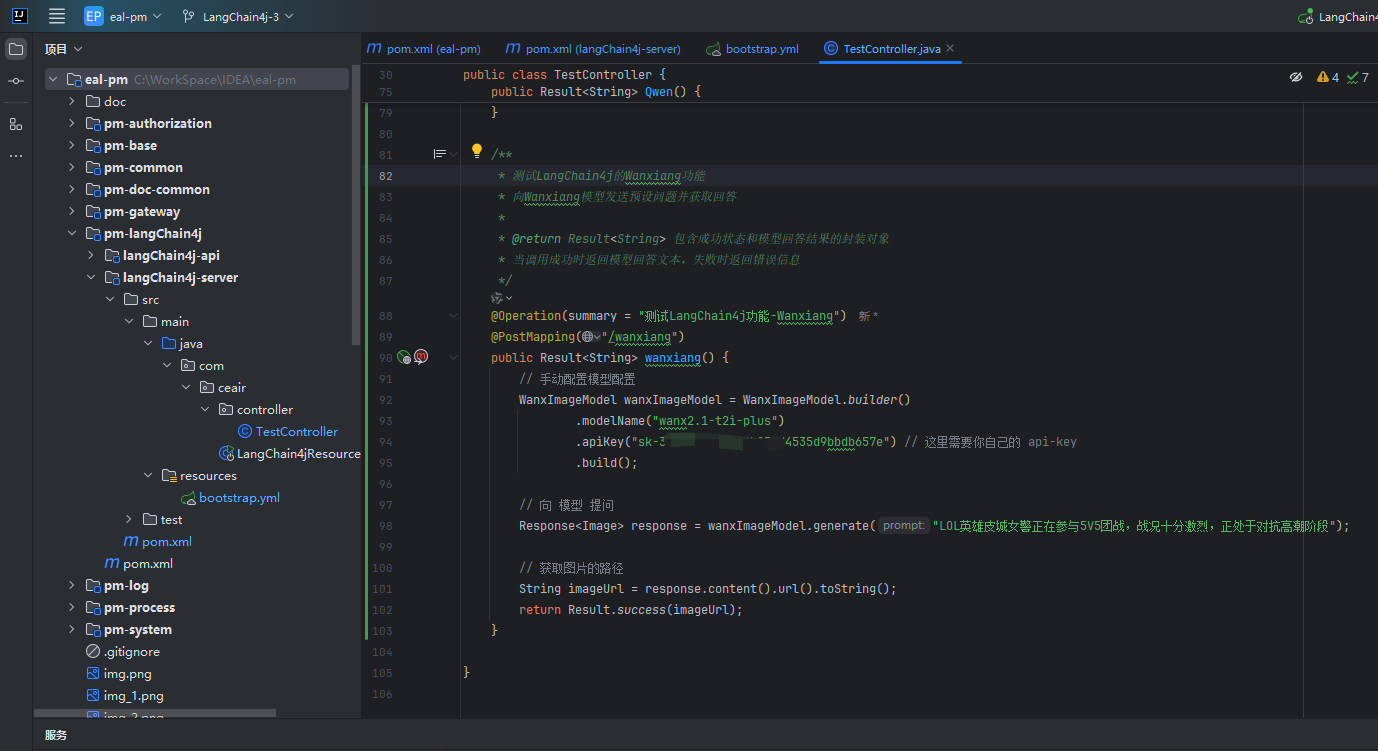Open the 项目 view selector dropdown
This screenshot has height=751, width=1378.
[x=63, y=48]
